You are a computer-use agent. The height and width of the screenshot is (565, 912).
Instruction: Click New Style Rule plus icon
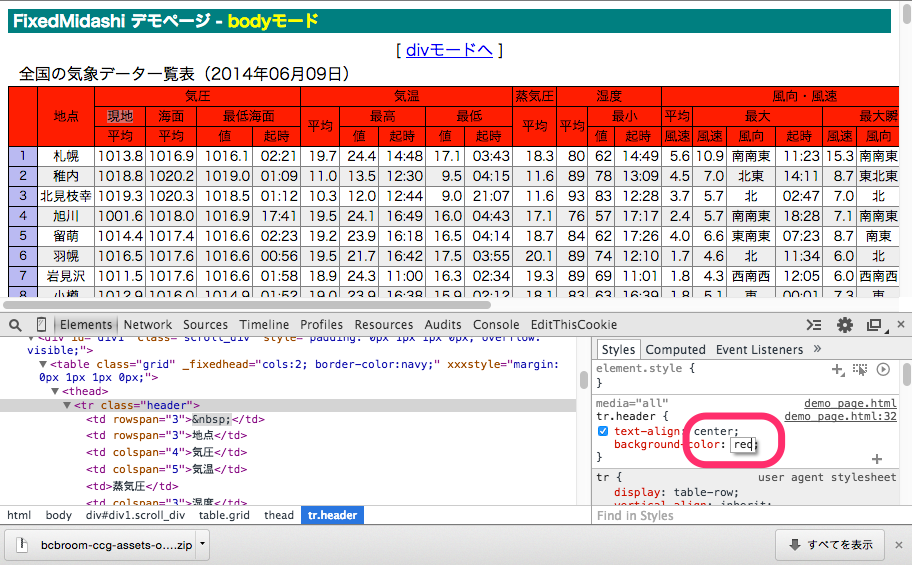pyautogui.click(x=838, y=369)
